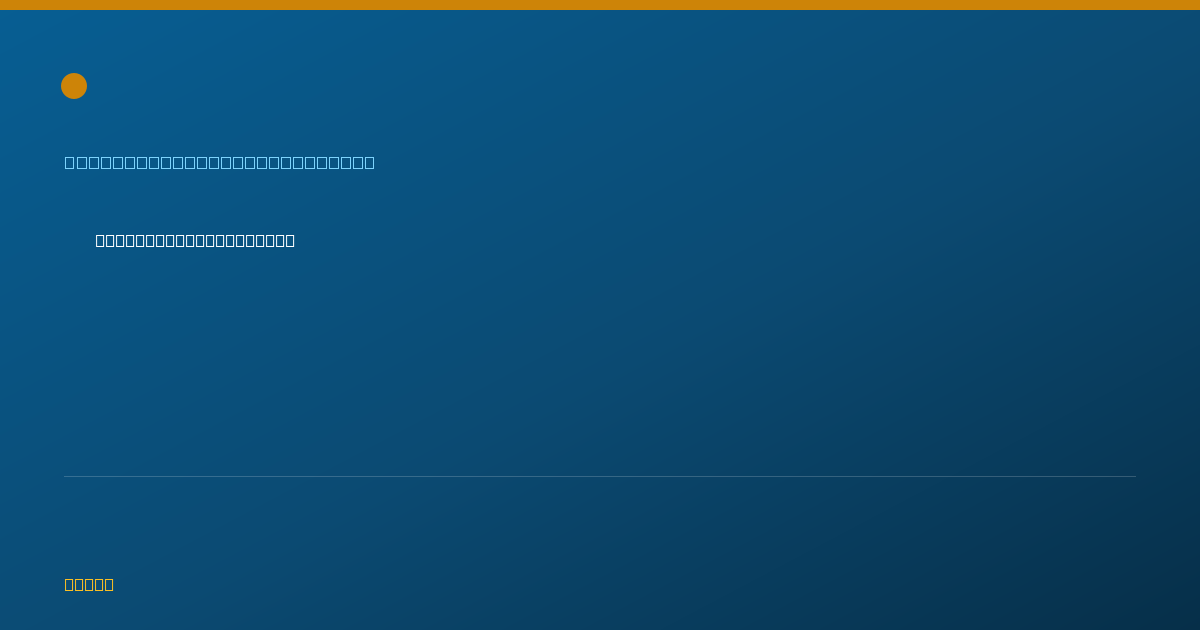Click the thin horizontal divider line
The image size is (1200, 630).
coord(600,476)
